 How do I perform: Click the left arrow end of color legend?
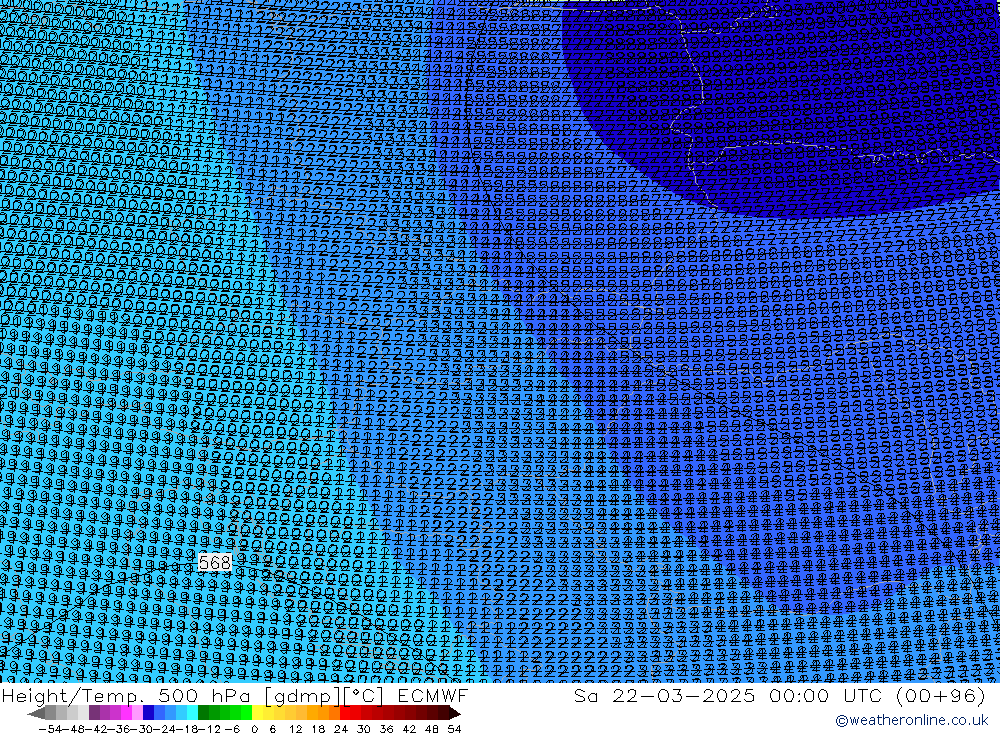[36, 713]
